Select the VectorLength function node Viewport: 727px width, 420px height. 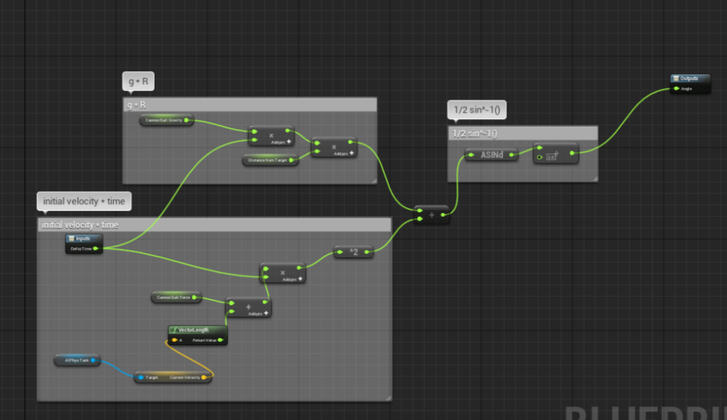point(197,329)
